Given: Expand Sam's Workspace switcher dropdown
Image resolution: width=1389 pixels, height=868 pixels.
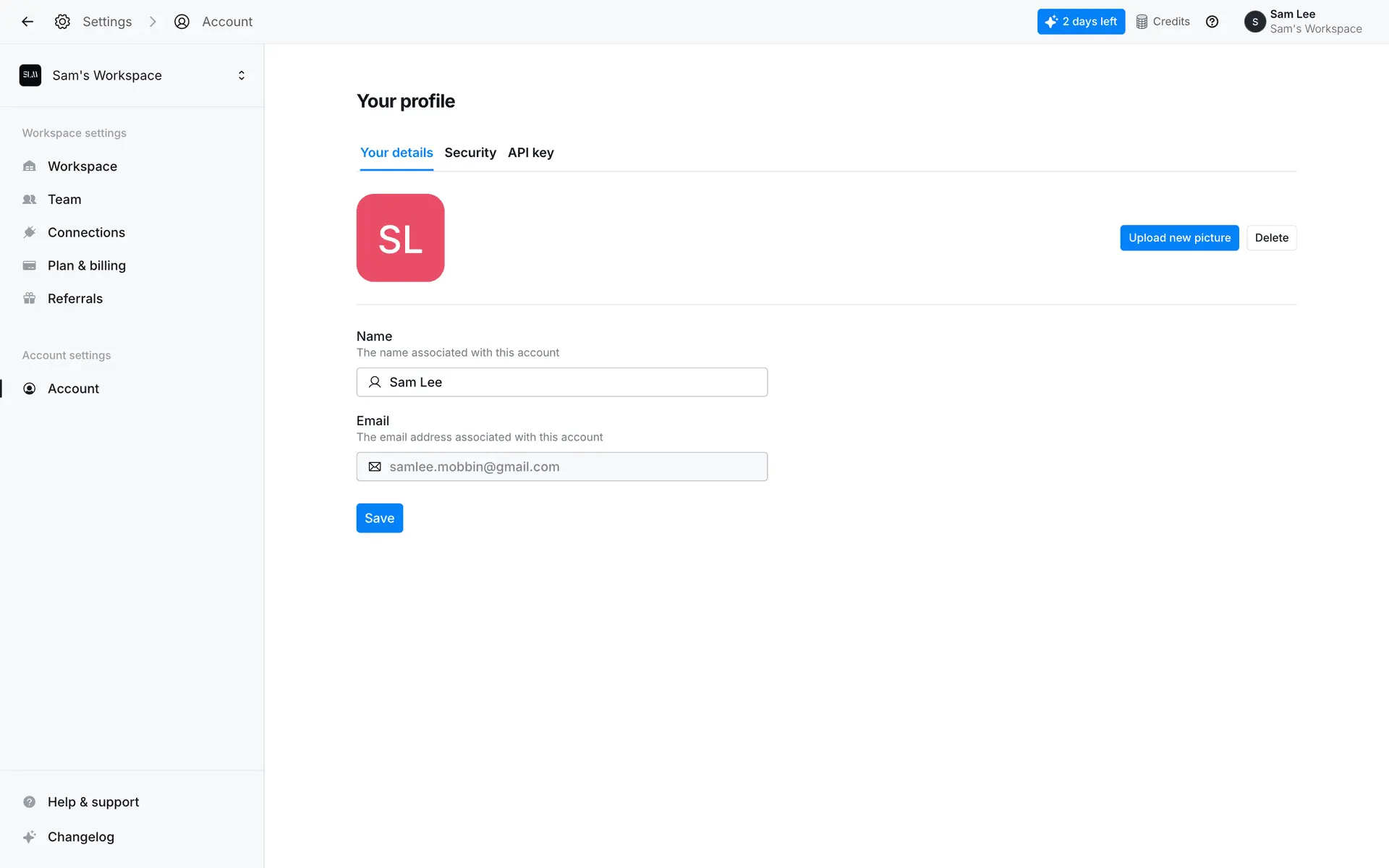Looking at the screenshot, I should (x=241, y=75).
